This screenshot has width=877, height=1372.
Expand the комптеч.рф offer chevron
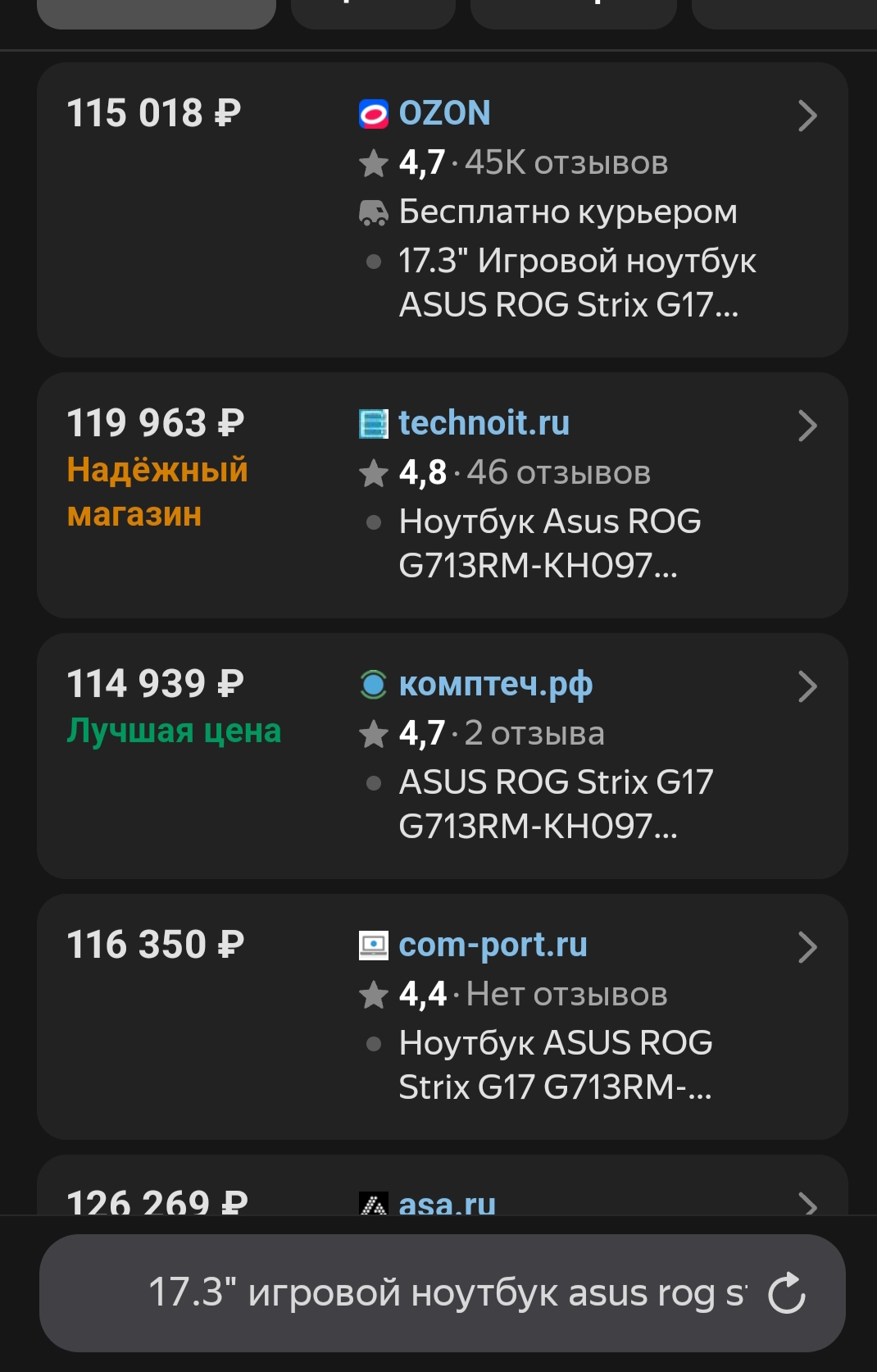click(x=807, y=686)
